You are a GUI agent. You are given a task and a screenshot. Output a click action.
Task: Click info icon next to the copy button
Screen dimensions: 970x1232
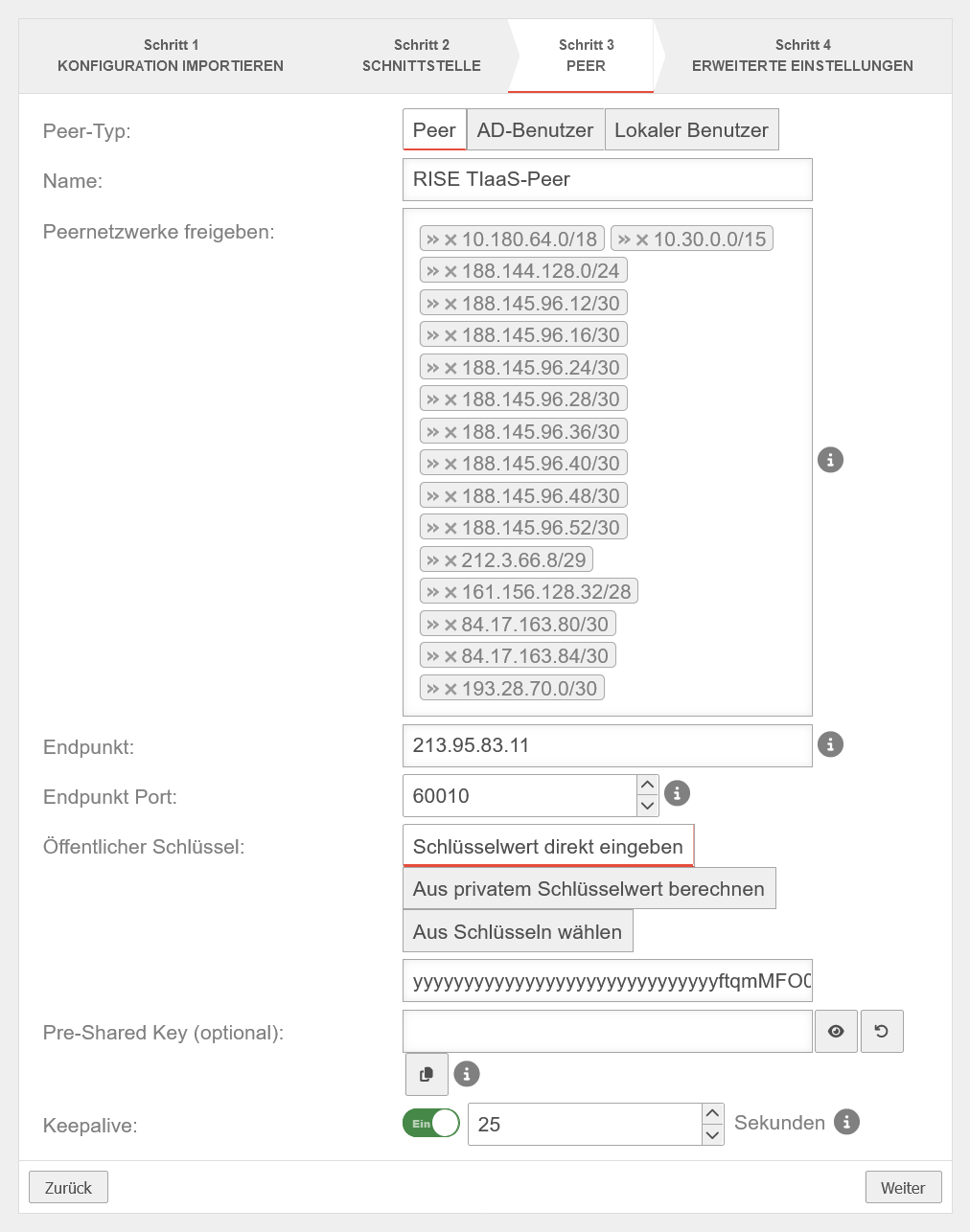pos(467,1074)
